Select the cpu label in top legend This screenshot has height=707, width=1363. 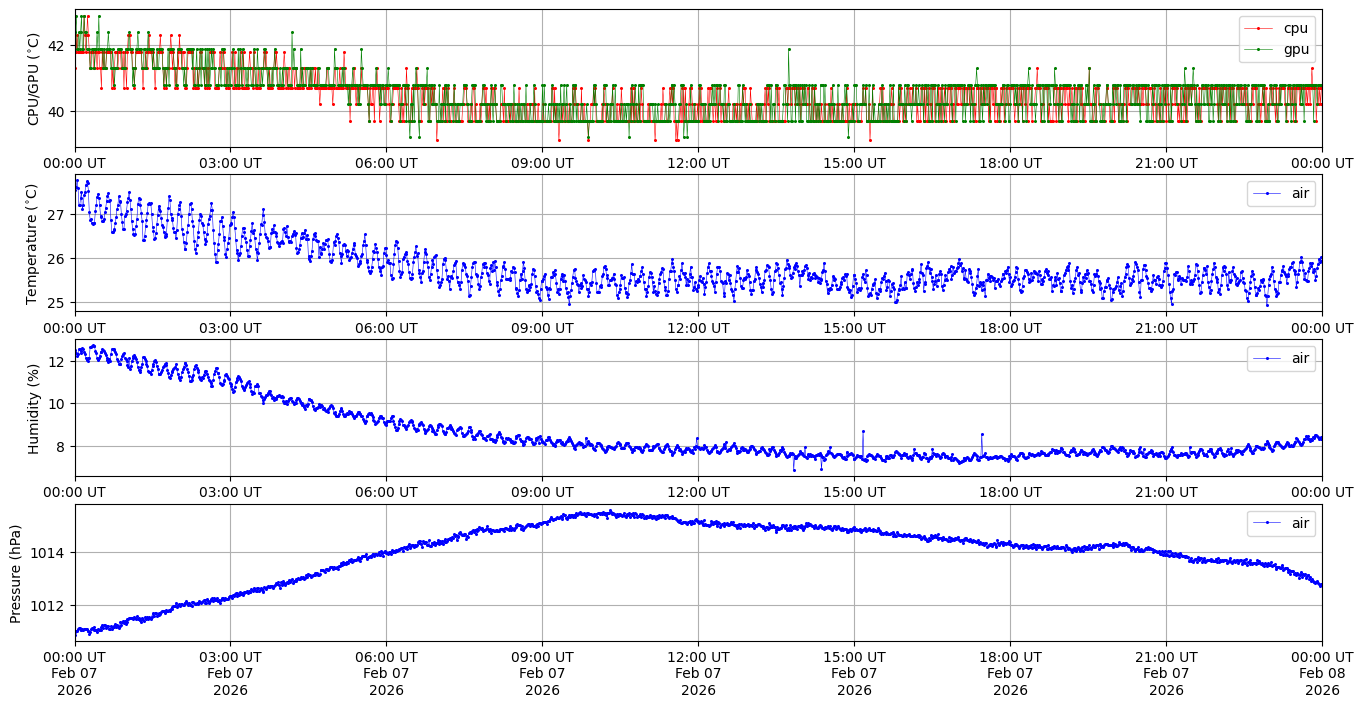point(1295,29)
